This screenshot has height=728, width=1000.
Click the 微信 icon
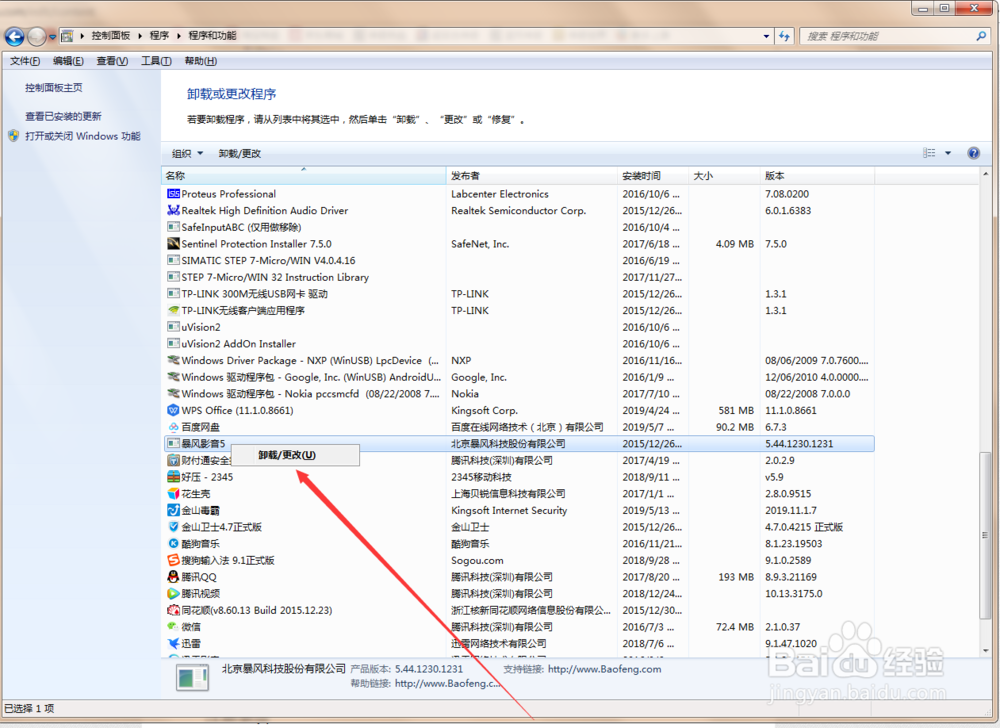pos(173,627)
